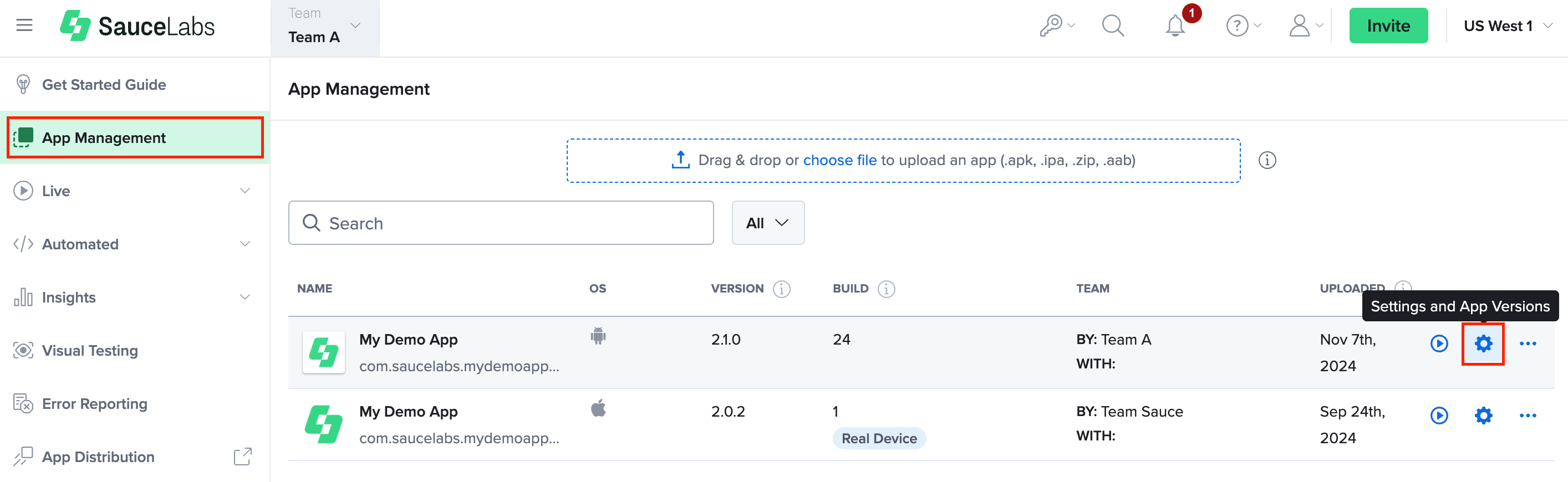
Task: Open the global search magnifier icon
Action: [1113, 26]
